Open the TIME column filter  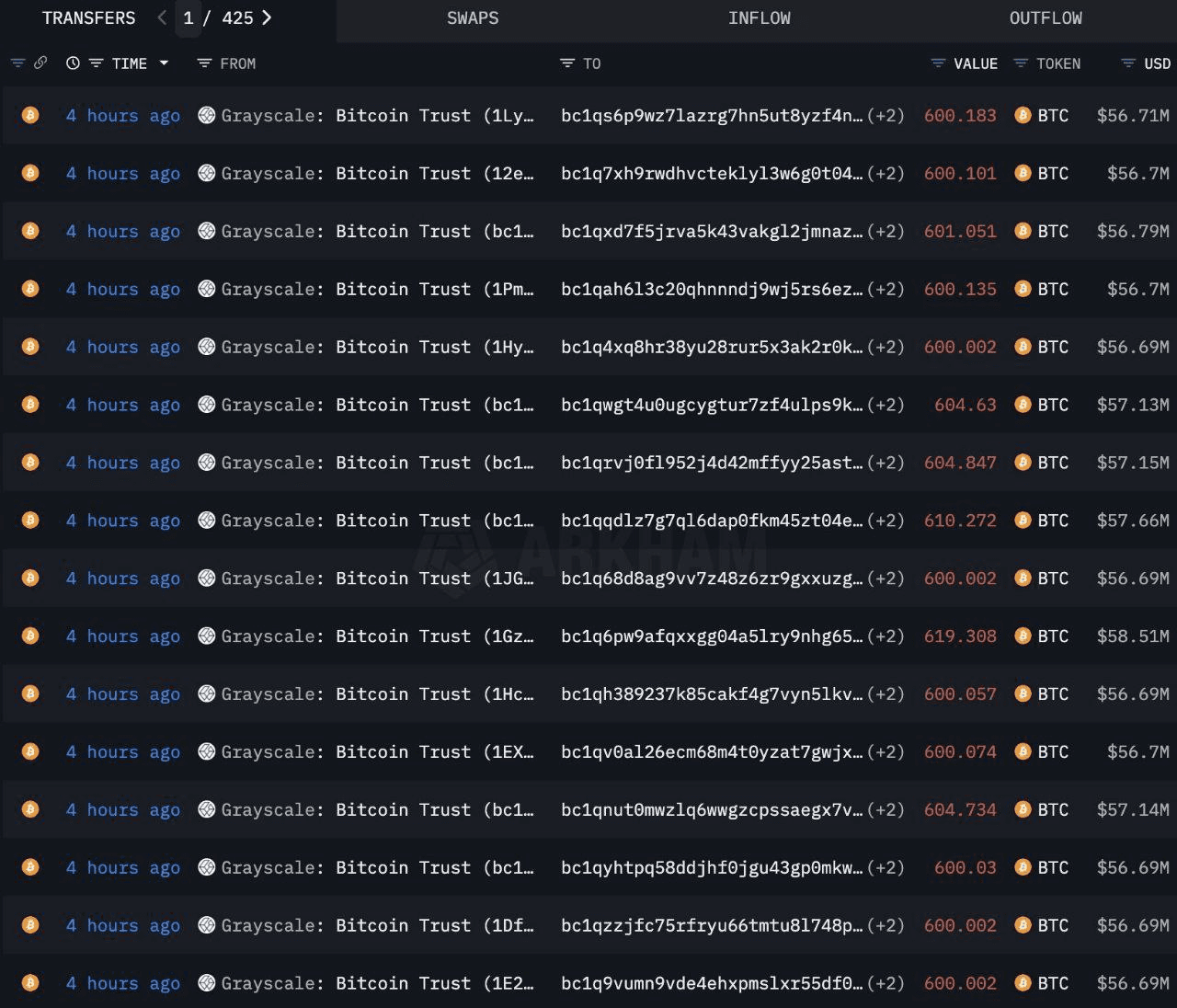(x=96, y=63)
